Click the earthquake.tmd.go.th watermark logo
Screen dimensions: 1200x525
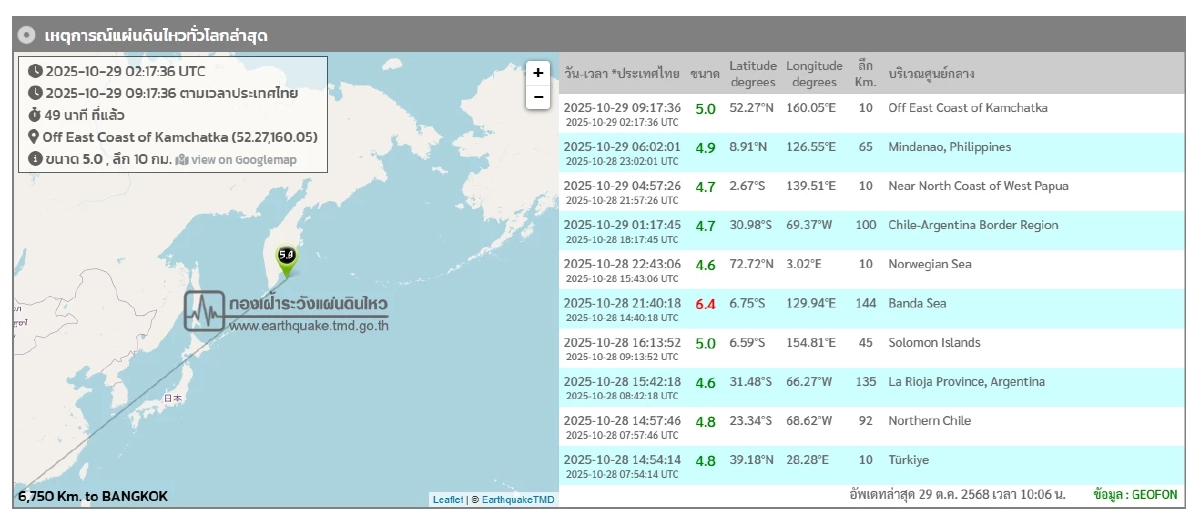[x=287, y=312]
